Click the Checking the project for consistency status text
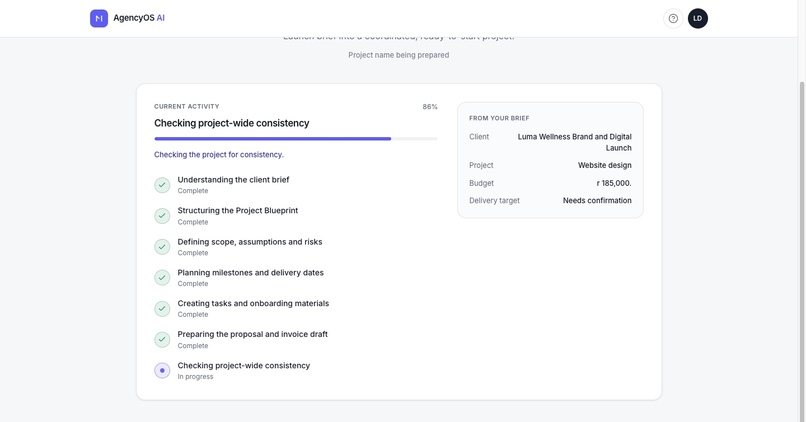Screen dimensions: 806x422 (x=219, y=155)
